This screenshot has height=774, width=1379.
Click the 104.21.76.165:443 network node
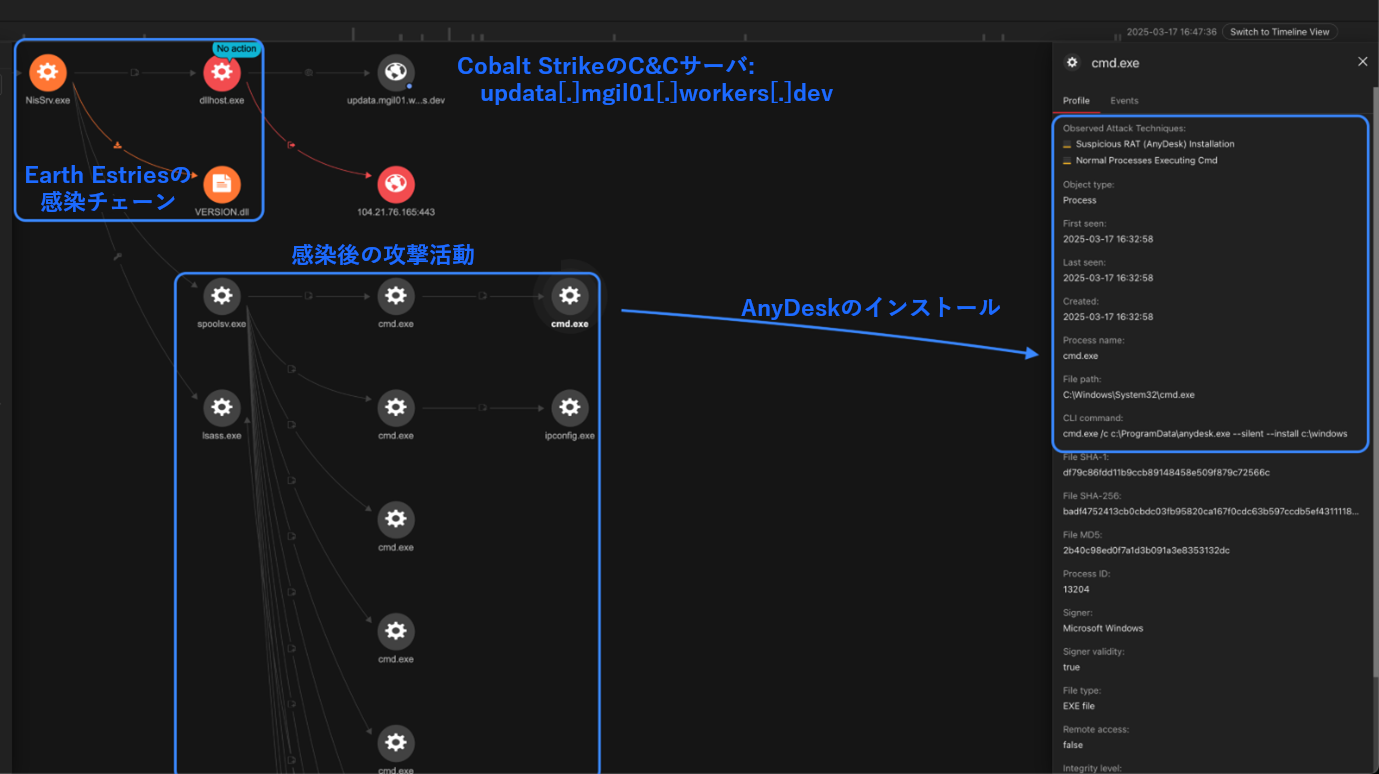[396, 184]
